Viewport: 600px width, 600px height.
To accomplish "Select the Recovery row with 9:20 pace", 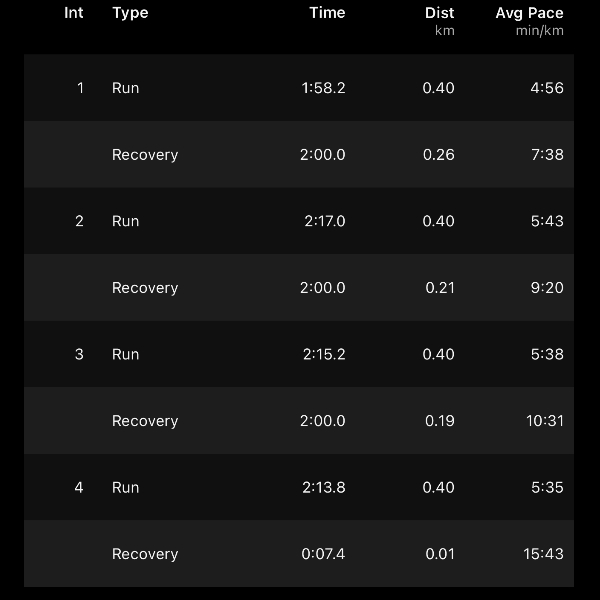I will tap(299, 287).
